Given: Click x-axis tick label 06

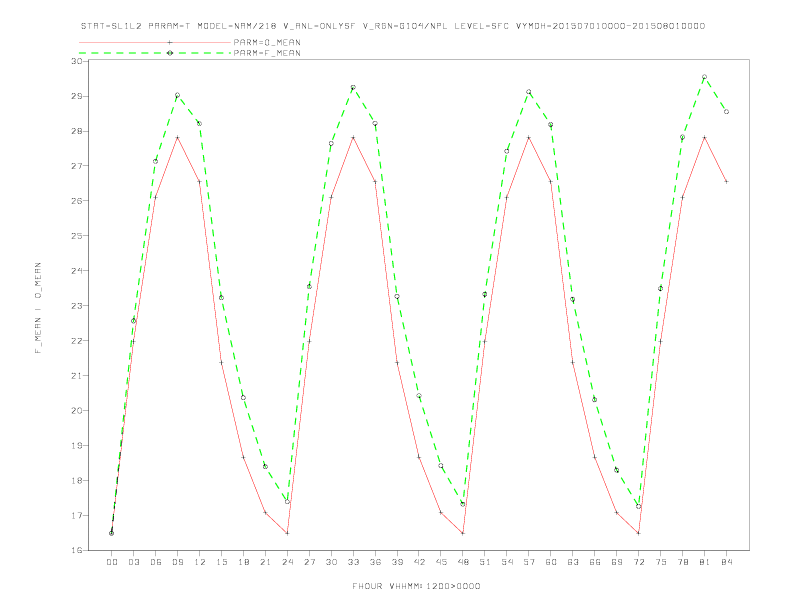Looking at the screenshot, I should (x=156, y=562).
